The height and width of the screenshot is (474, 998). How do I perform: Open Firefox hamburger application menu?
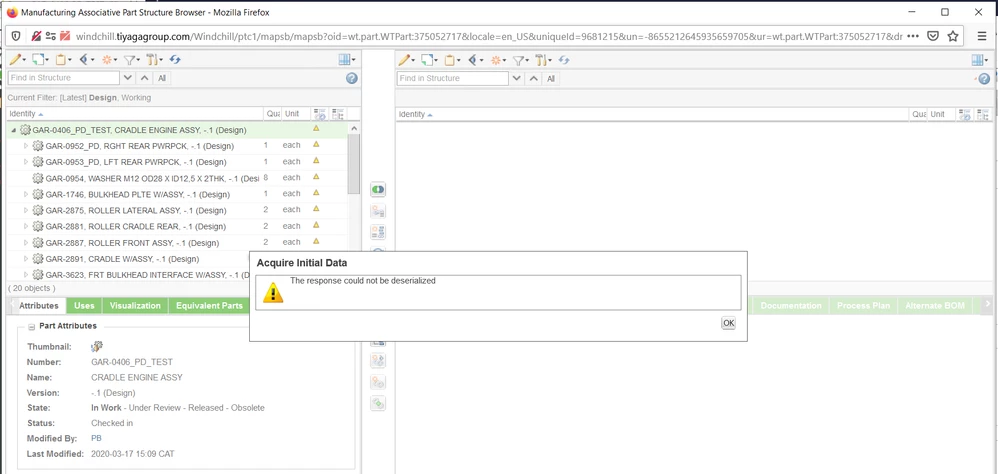[982, 36]
